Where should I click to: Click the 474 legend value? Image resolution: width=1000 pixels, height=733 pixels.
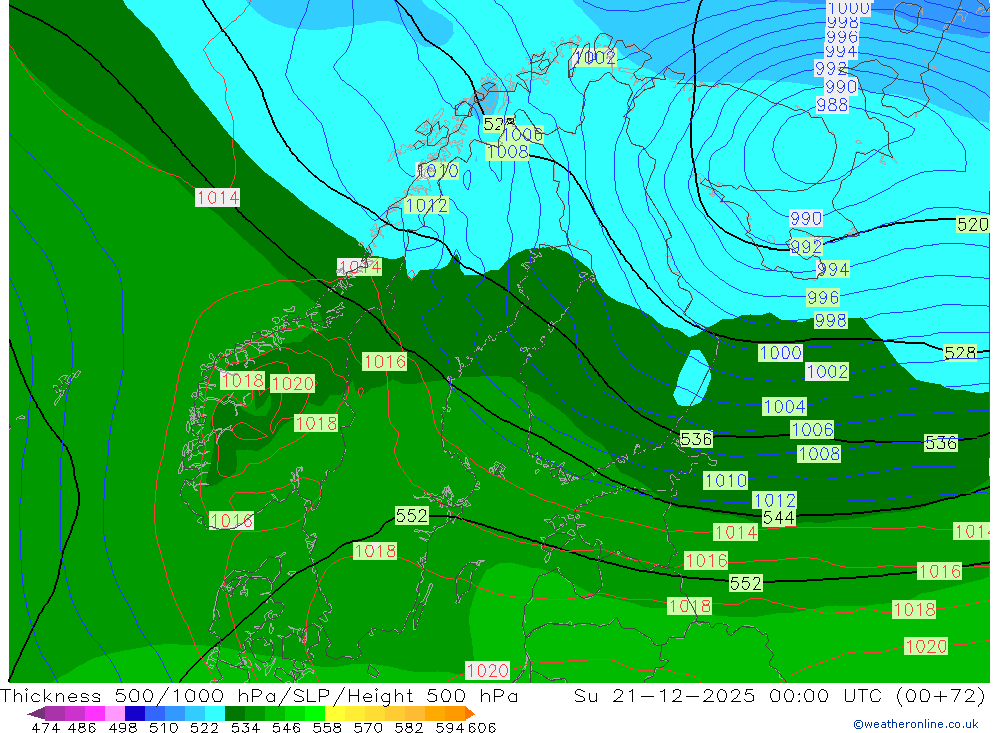click(x=46, y=728)
